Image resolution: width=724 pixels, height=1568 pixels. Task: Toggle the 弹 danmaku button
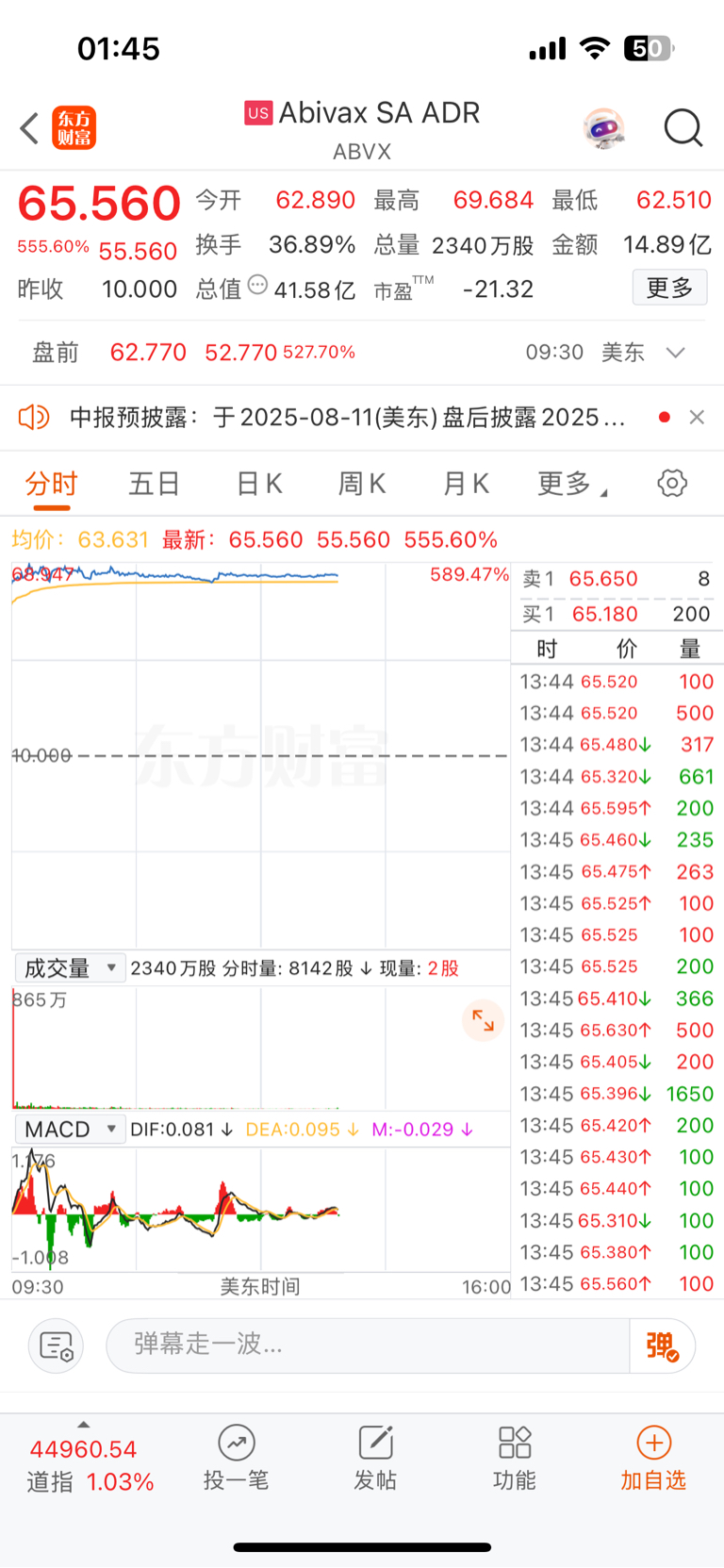[x=662, y=1345]
